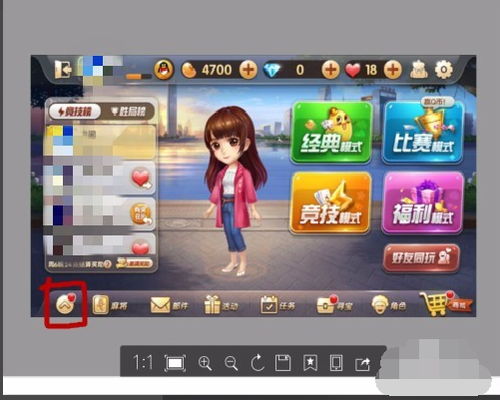The image size is (500, 400).
Task: Click the red heart icon beside 18
Action: coord(353,70)
